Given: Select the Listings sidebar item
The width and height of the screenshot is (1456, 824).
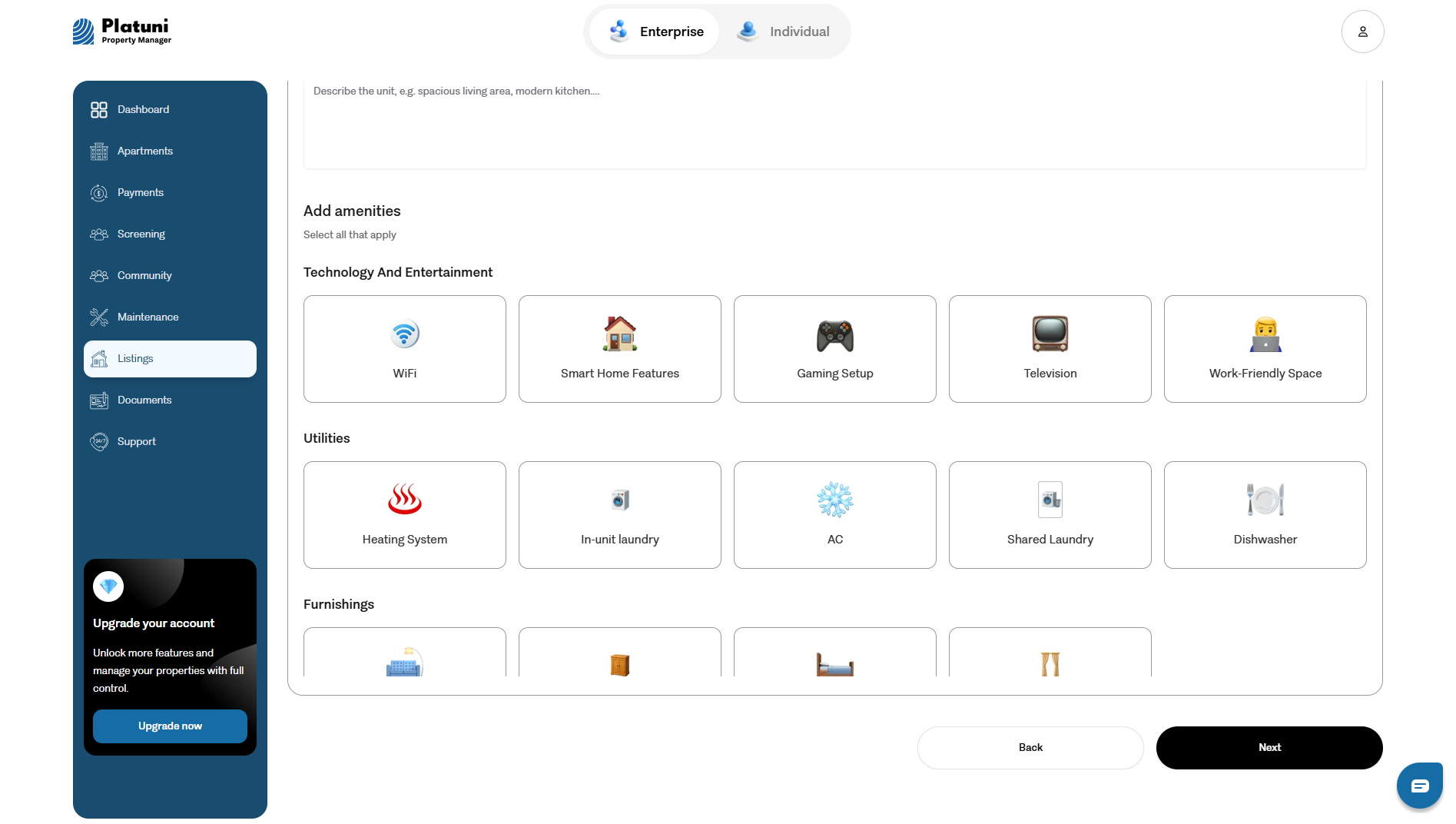Looking at the screenshot, I should (170, 359).
